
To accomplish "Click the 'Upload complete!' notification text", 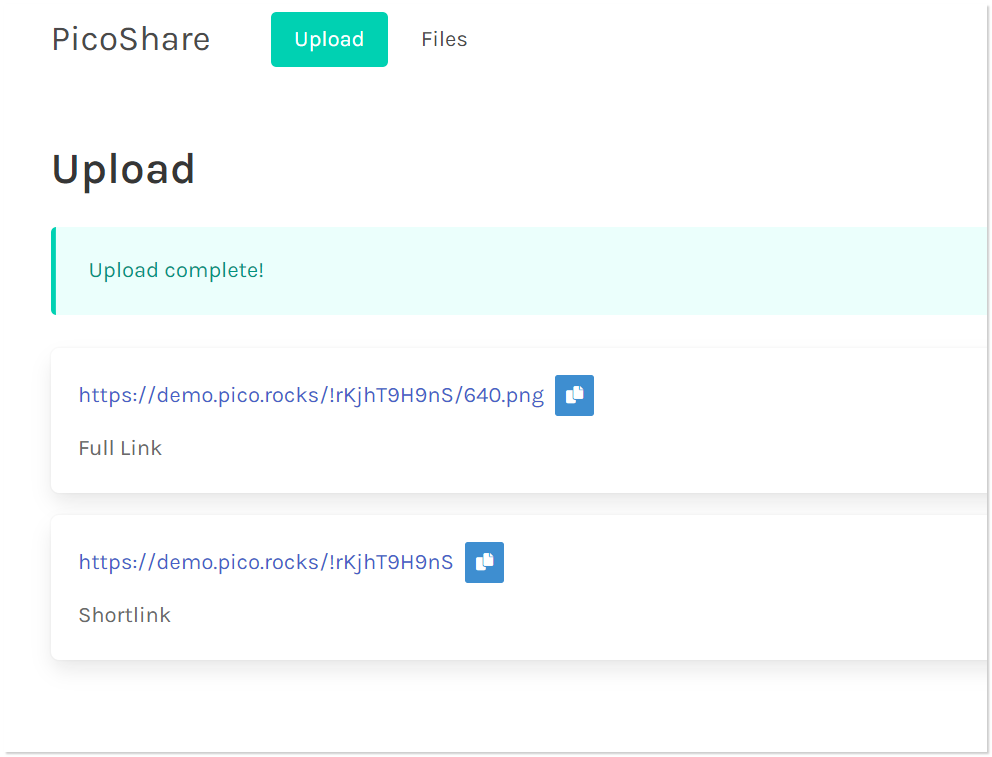I will click(176, 271).
